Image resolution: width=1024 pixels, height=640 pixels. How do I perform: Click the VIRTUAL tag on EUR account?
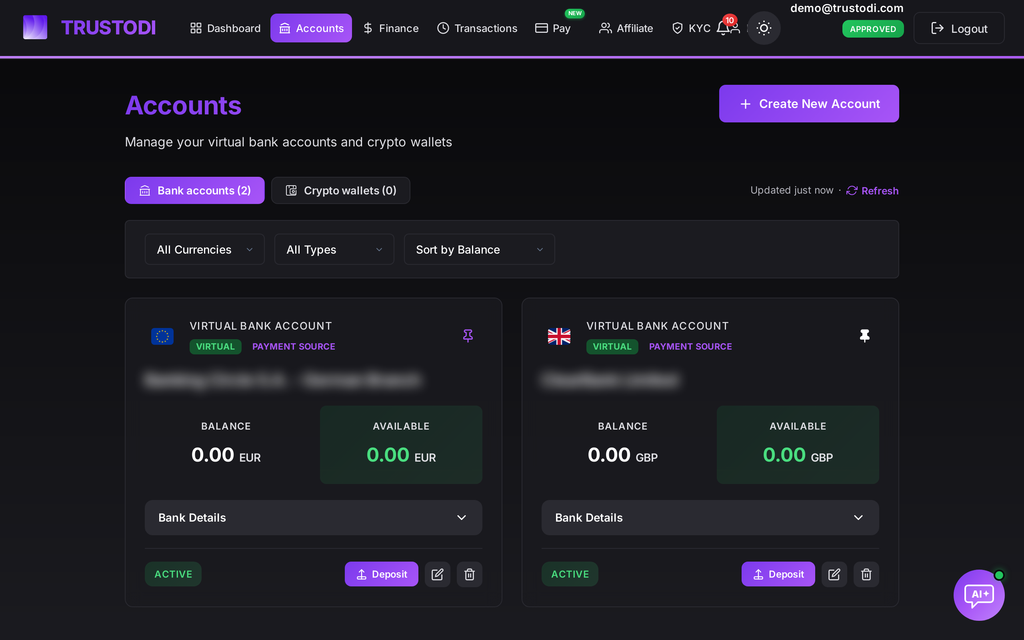click(216, 347)
